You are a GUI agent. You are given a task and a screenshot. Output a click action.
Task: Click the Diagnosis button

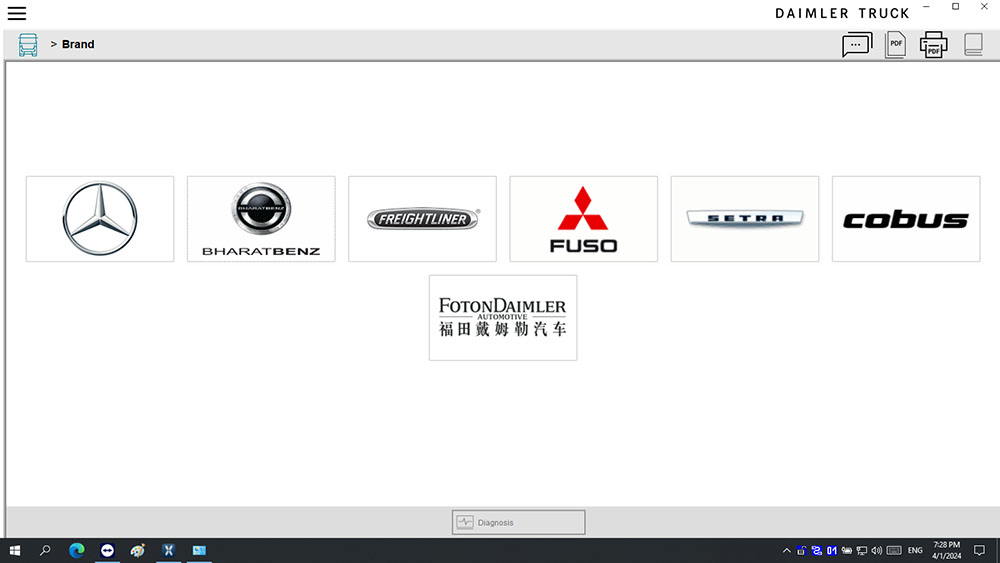(518, 522)
